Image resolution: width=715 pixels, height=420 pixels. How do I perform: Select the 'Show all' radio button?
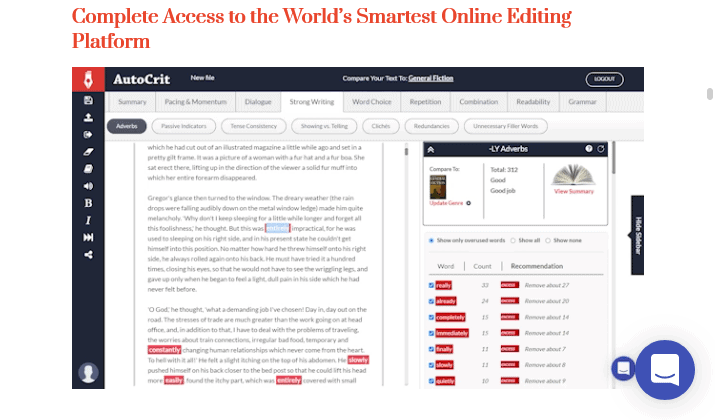coord(513,241)
